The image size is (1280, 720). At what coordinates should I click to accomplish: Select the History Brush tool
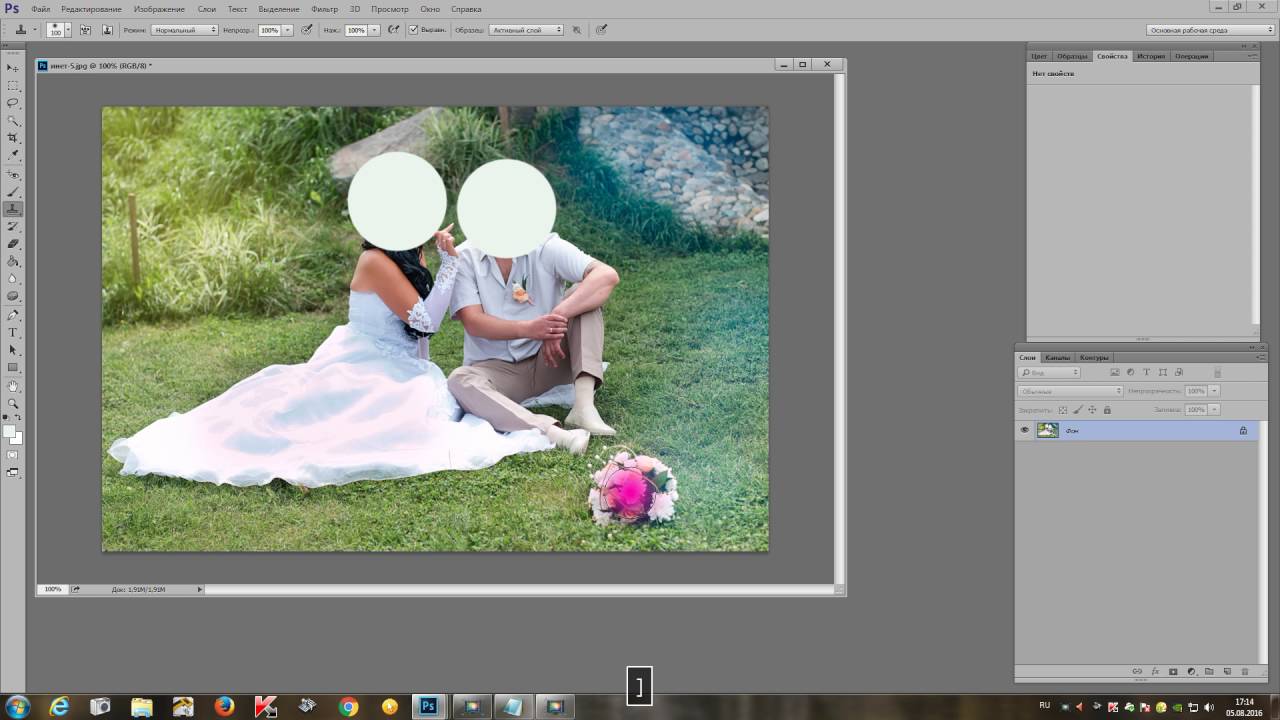(13, 227)
